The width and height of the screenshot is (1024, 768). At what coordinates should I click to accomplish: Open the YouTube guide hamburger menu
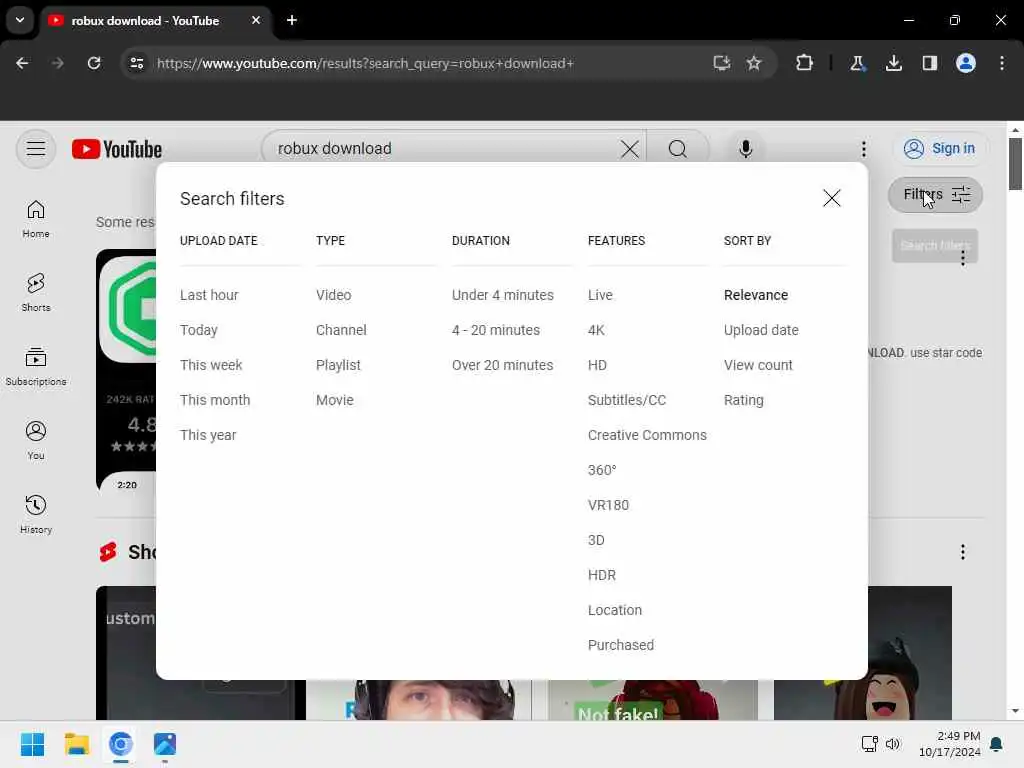tap(36, 149)
